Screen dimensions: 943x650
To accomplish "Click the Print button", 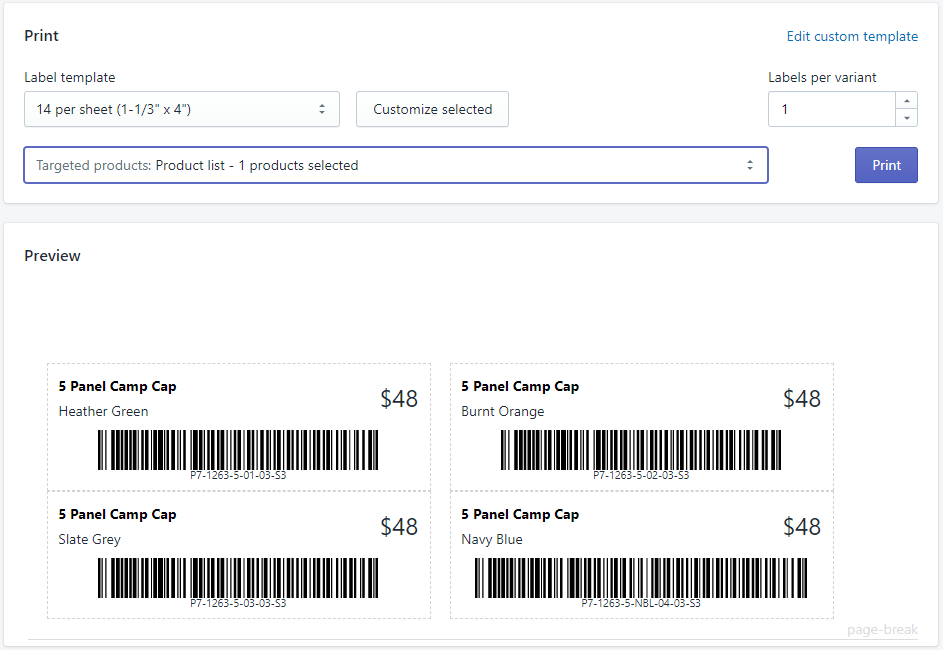I will click(886, 165).
